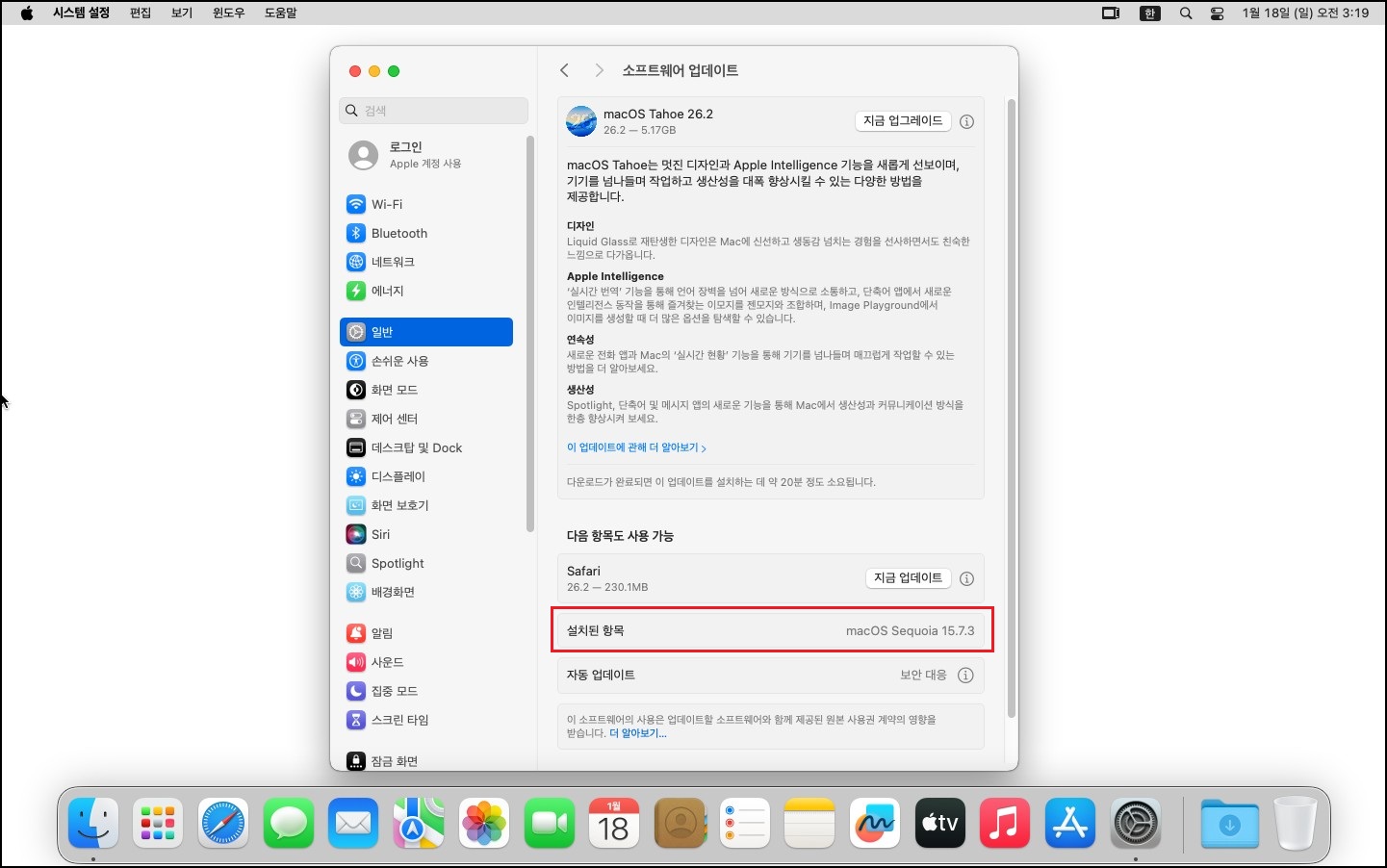Open 집중 모드 settings
The width and height of the screenshot is (1387, 868).
(426, 691)
